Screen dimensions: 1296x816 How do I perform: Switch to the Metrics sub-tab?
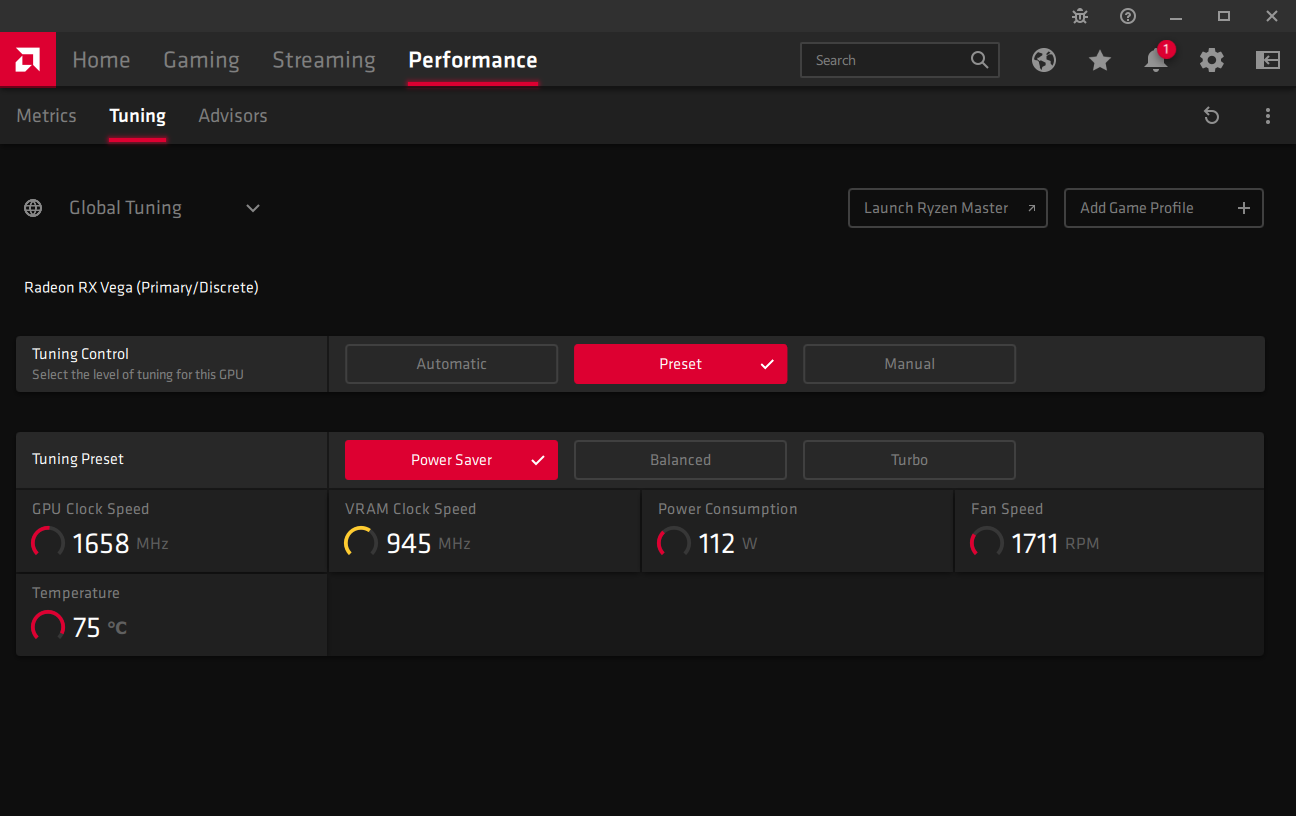click(x=46, y=116)
